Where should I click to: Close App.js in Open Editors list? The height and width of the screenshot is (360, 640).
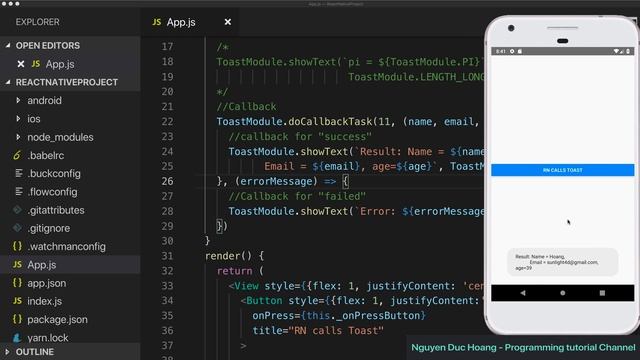[x=21, y=64]
